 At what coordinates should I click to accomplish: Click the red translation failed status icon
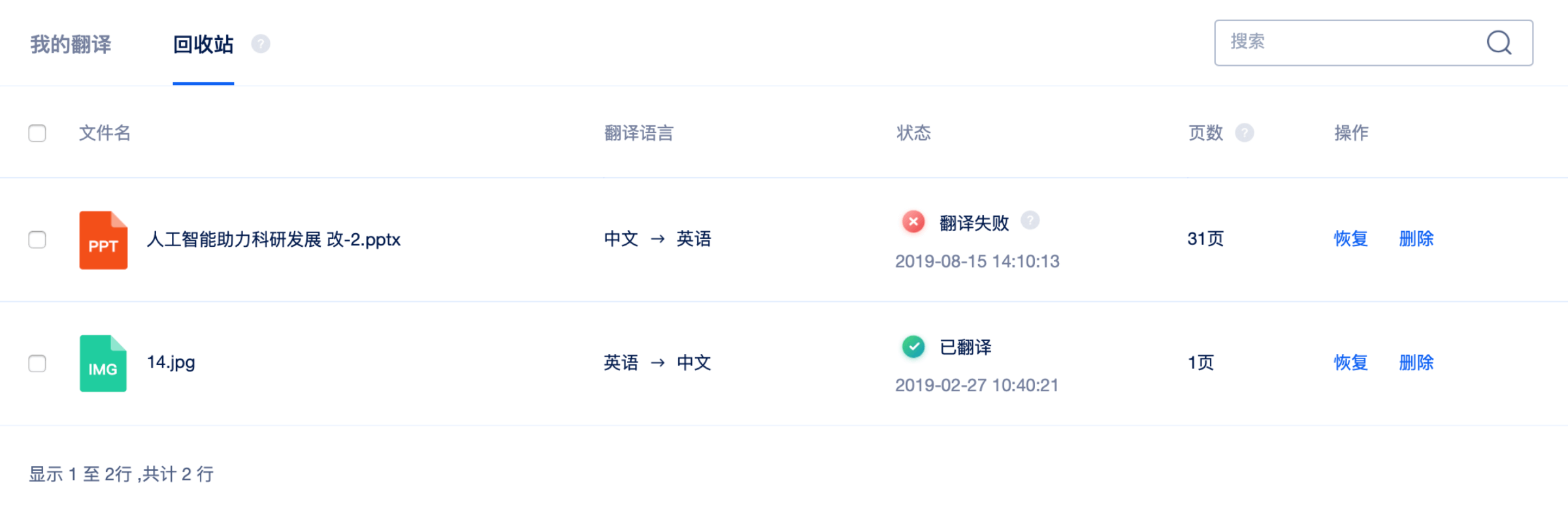click(x=913, y=222)
